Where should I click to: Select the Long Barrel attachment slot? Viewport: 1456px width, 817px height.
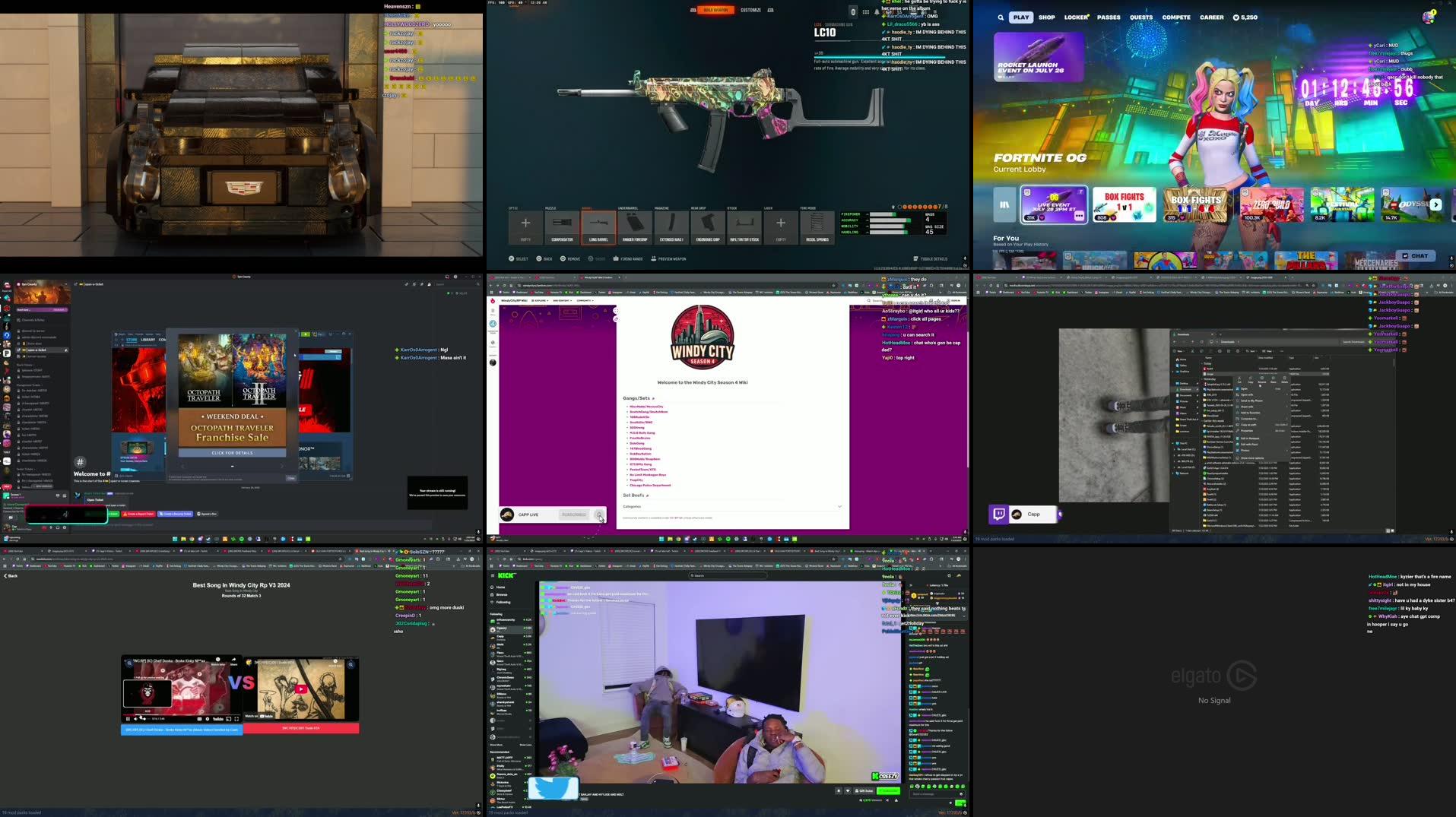click(598, 226)
